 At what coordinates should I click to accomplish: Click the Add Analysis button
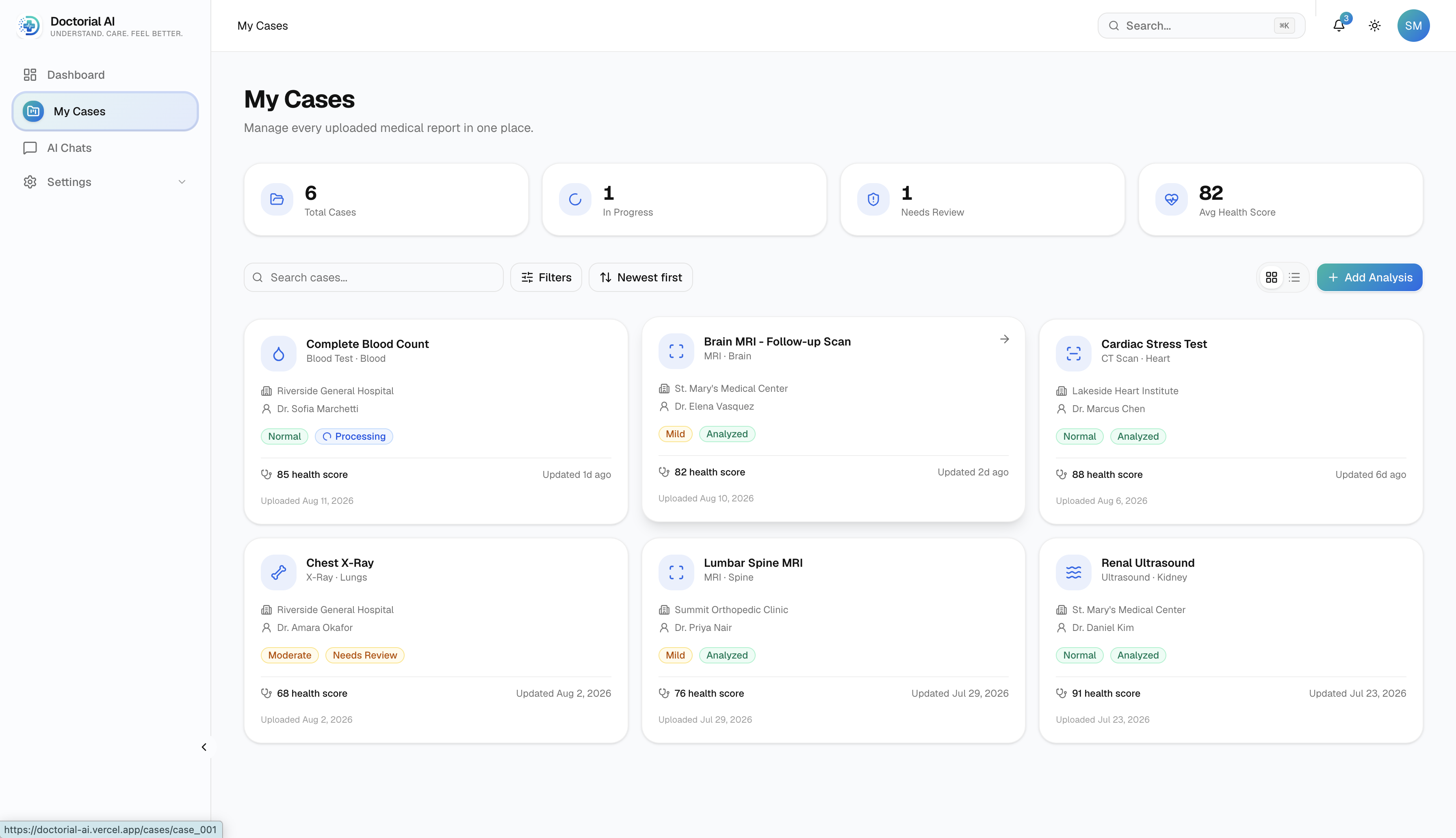point(1369,277)
